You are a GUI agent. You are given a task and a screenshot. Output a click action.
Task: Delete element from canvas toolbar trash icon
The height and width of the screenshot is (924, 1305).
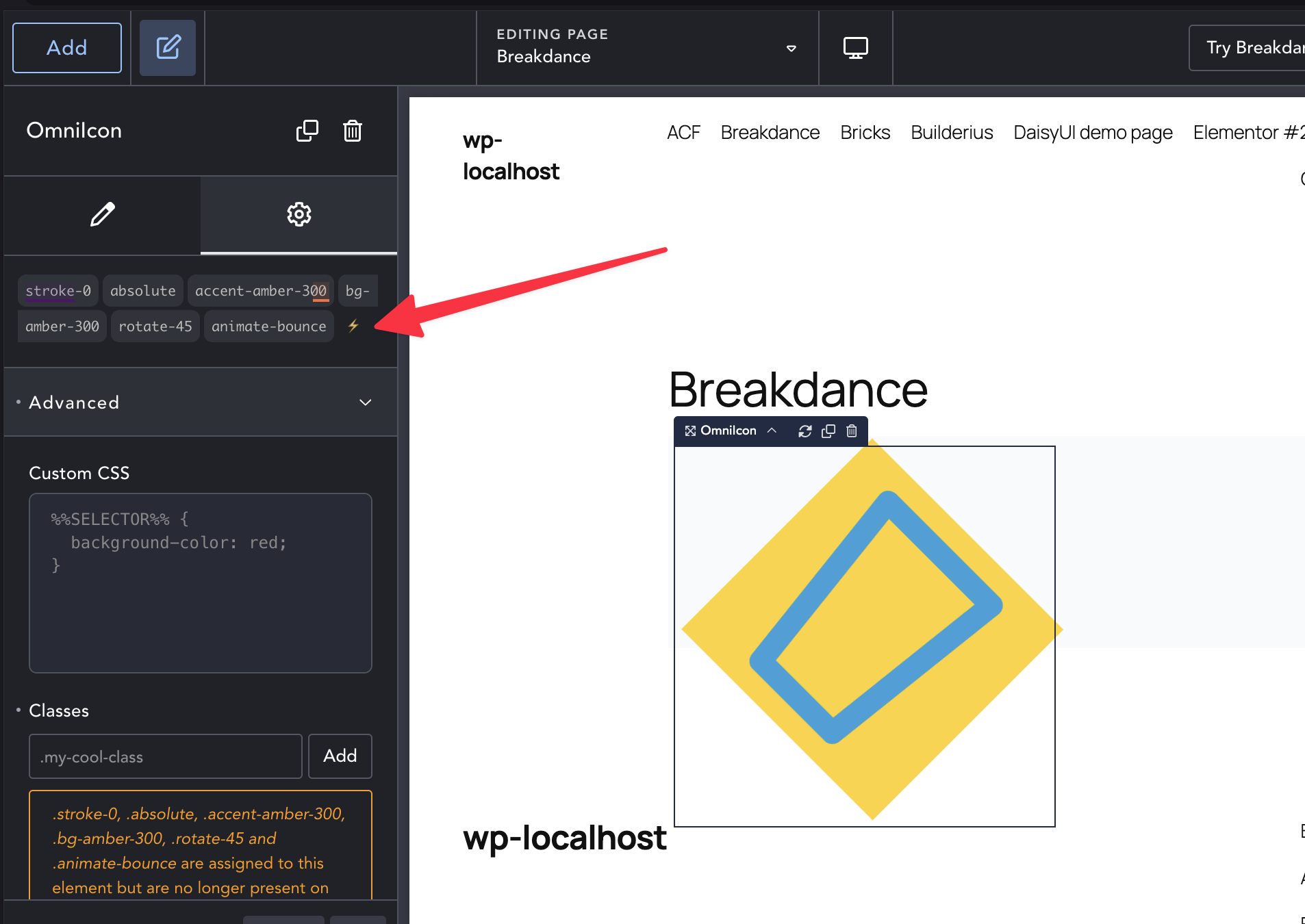coord(852,431)
